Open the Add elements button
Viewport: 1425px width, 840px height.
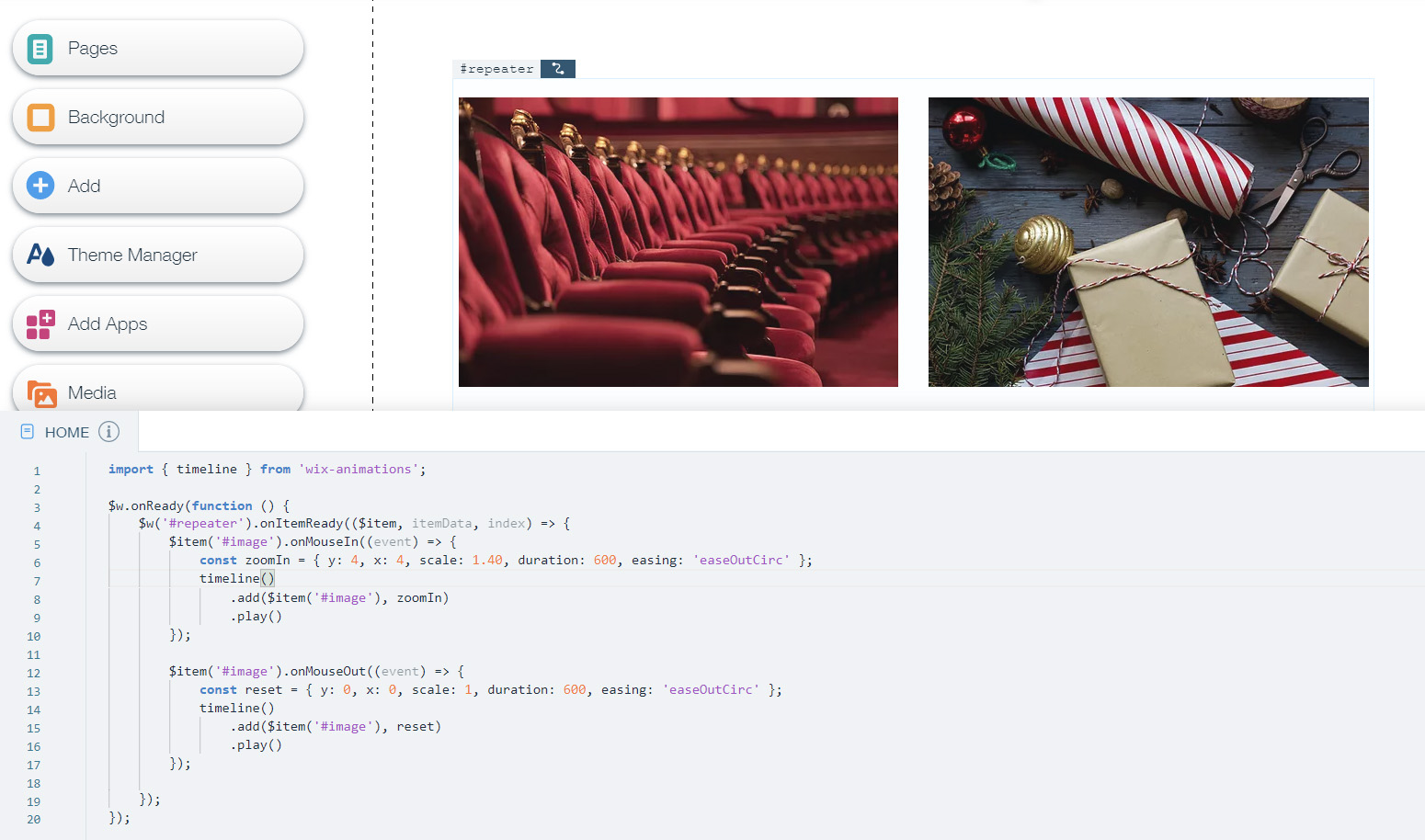tap(157, 186)
